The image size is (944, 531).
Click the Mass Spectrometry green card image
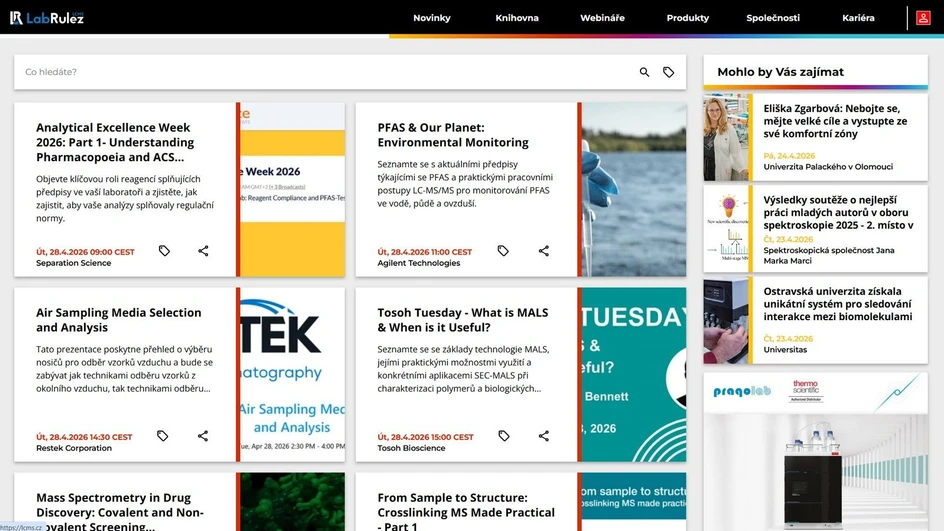(293, 502)
